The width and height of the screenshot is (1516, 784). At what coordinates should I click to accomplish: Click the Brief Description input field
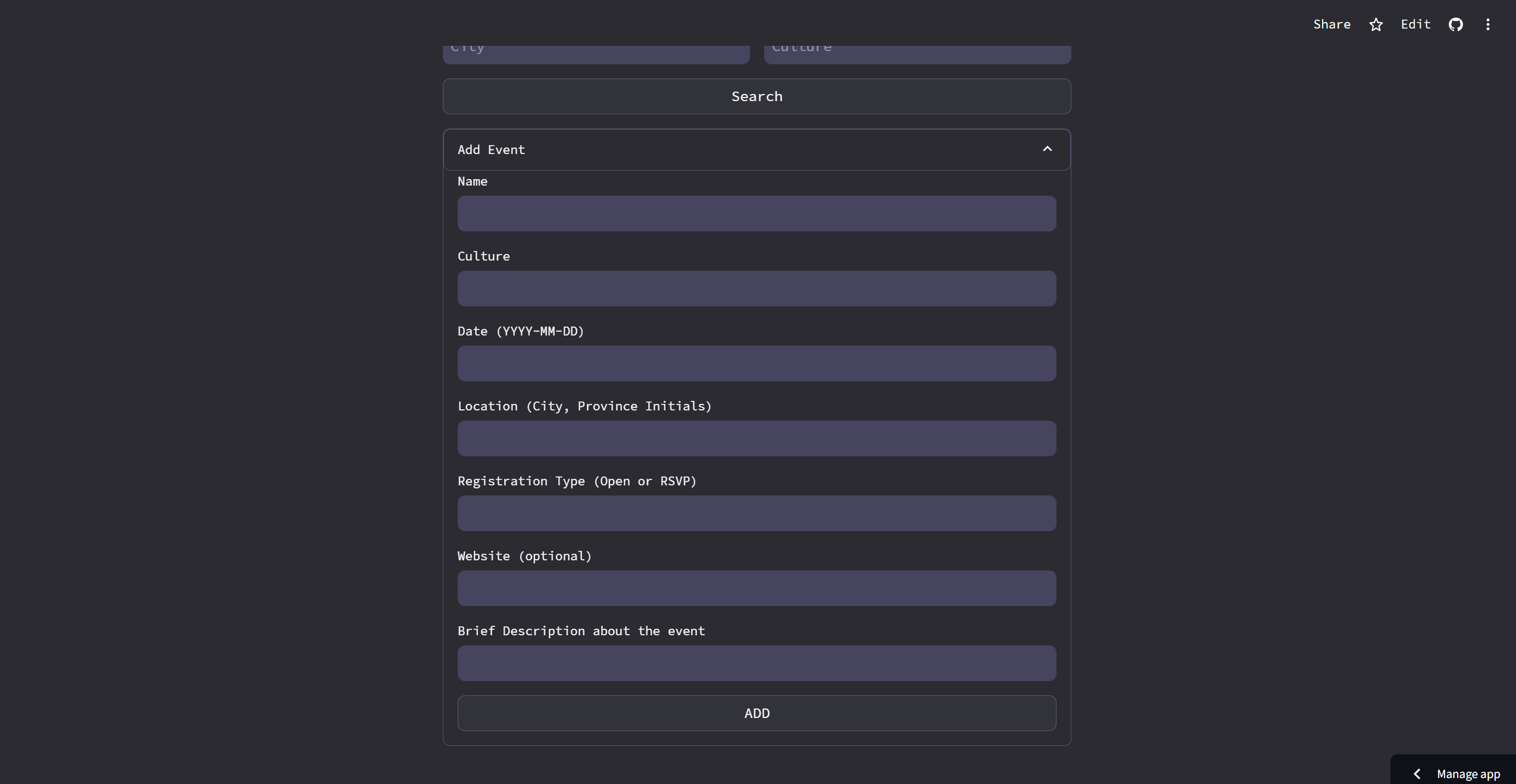(757, 663)
